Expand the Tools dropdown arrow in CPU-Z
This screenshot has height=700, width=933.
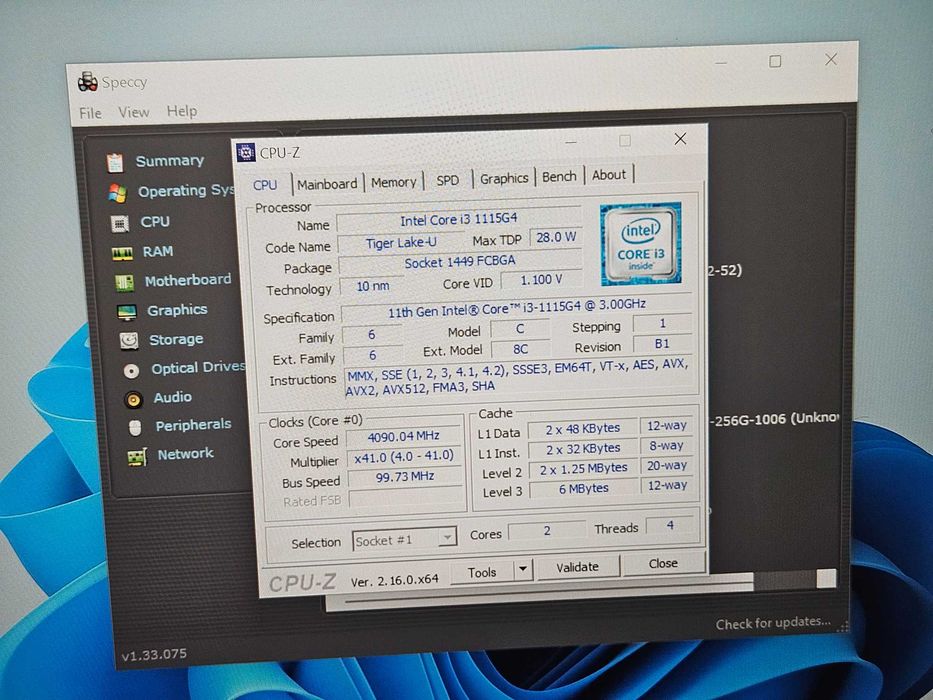tap(522, 569)
